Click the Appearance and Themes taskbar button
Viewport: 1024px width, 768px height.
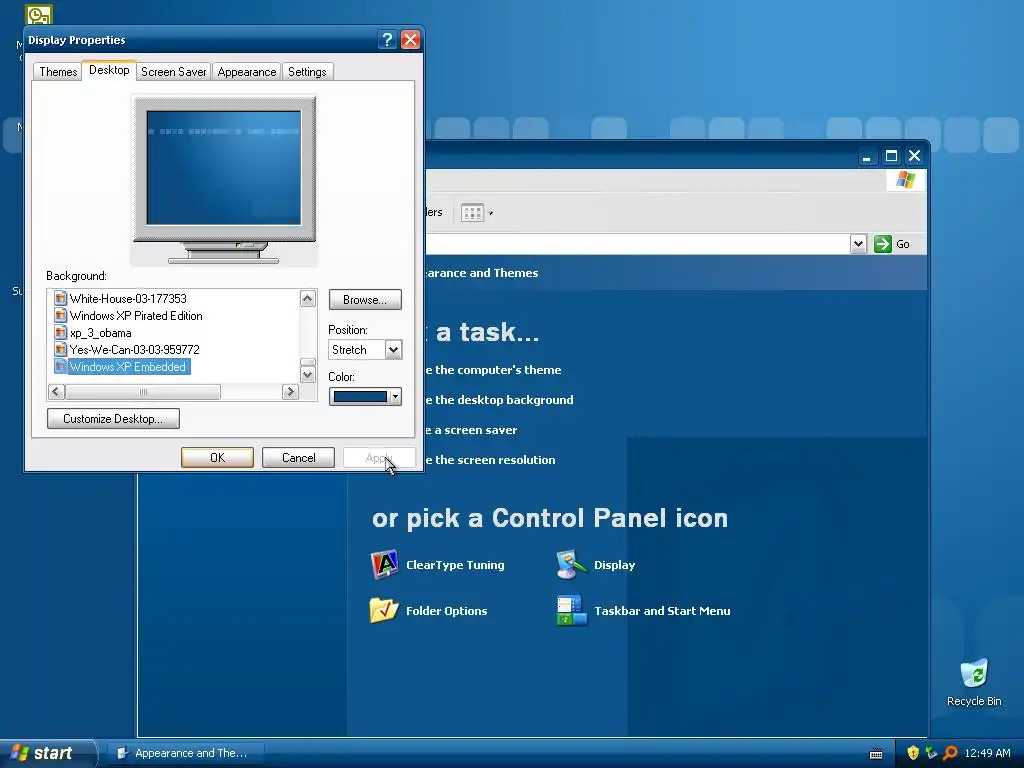click(x=185, y=753)
